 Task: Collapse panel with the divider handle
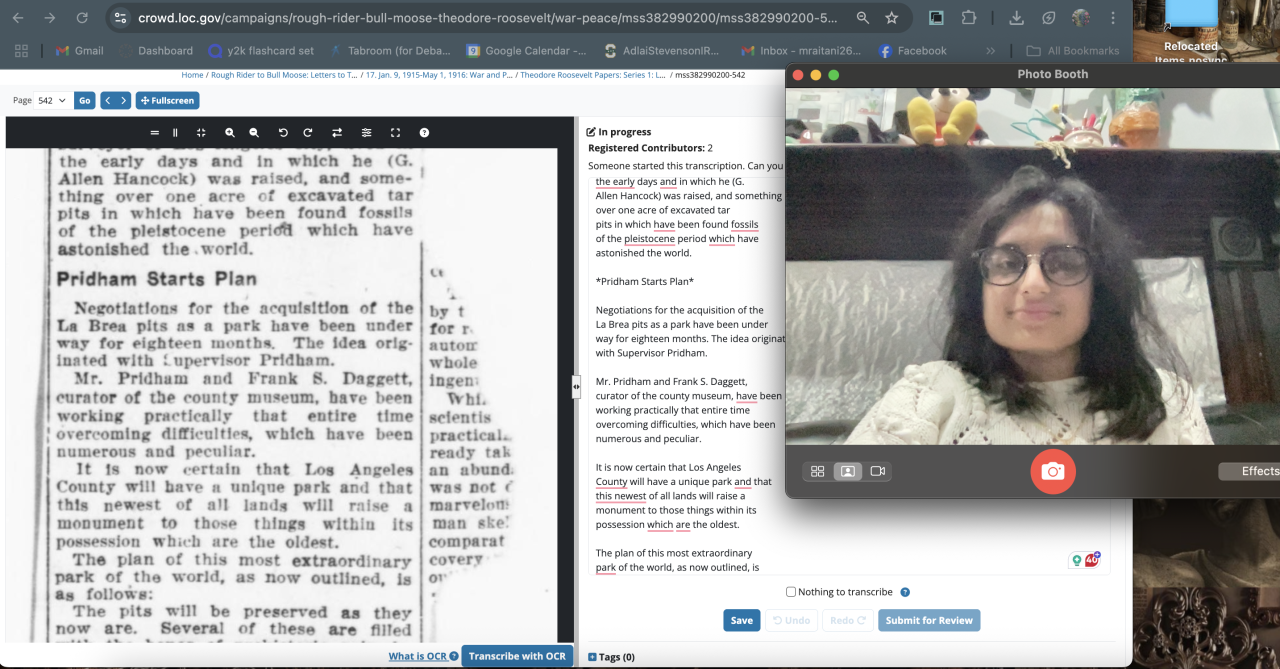click(x=576, y=387)
